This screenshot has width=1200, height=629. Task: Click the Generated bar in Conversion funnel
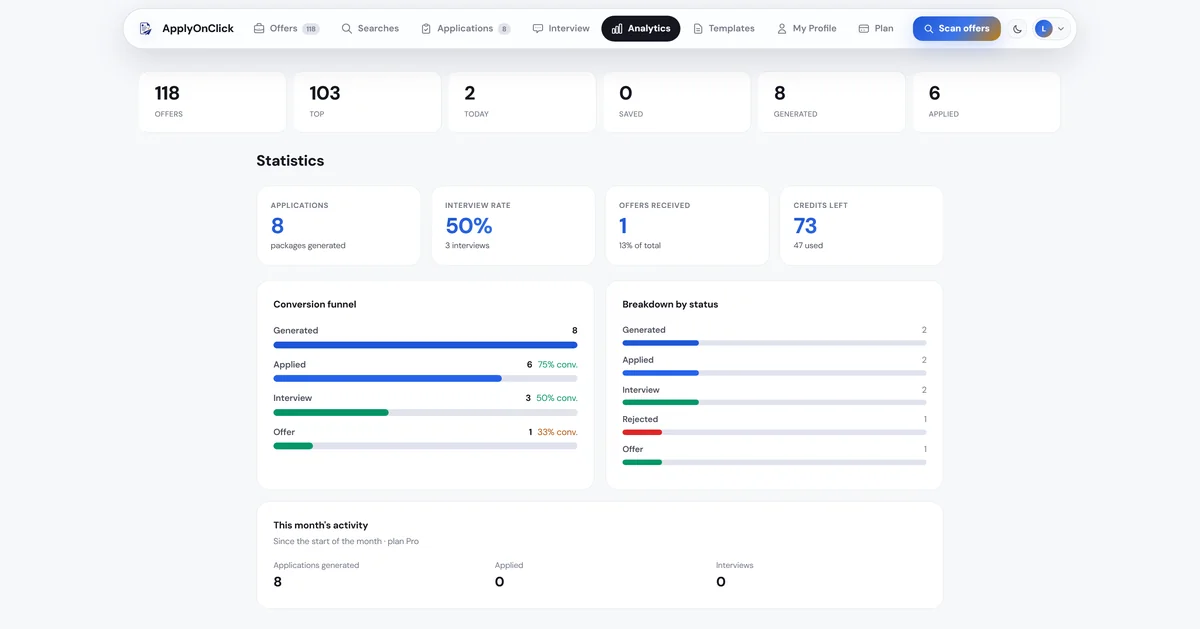(425, 345)
